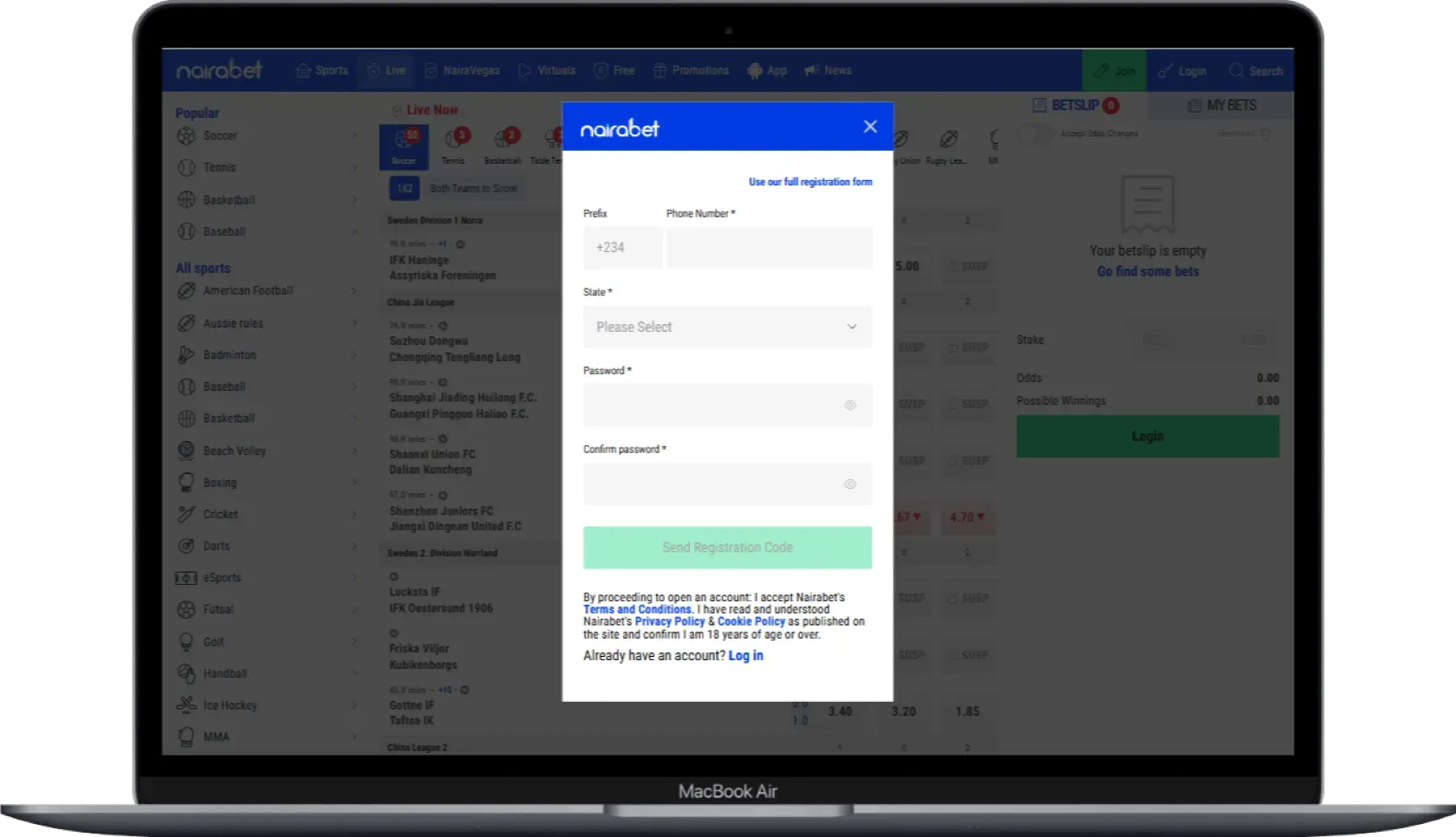Image resolution: width=1456 pixels, height=837 pixels.
Task: Click Login in the top bar
Action: [x=1182, y=71]
